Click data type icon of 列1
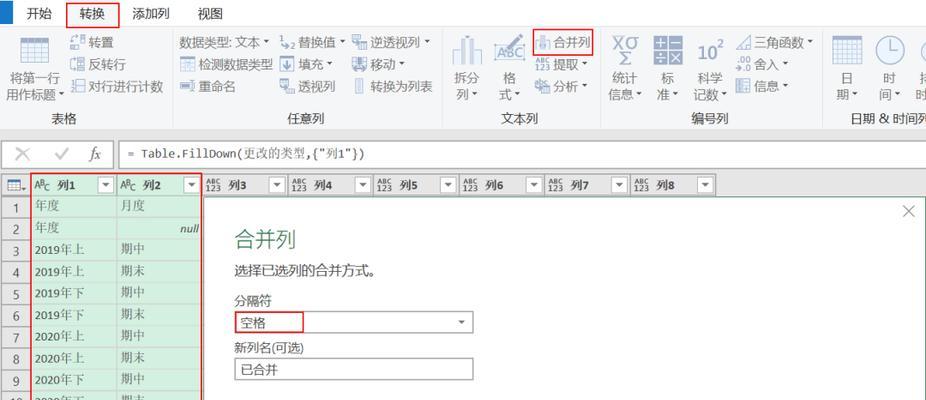 tap(43, 186)
